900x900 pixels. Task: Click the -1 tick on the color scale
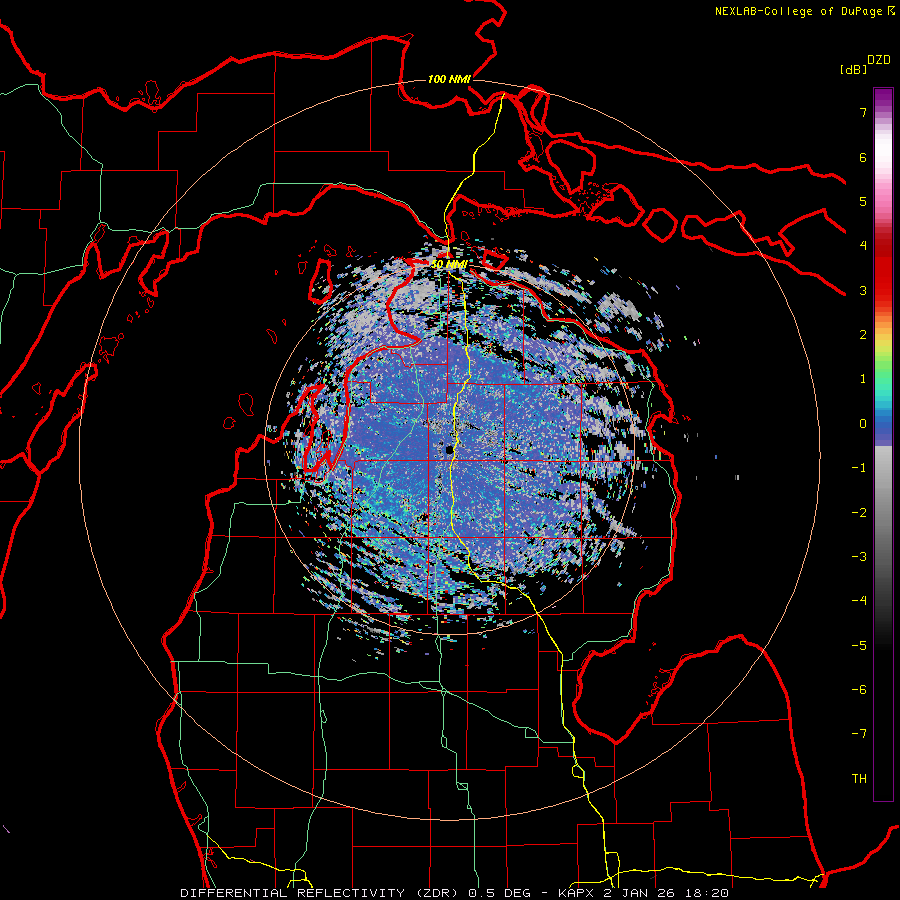(859, 468)
